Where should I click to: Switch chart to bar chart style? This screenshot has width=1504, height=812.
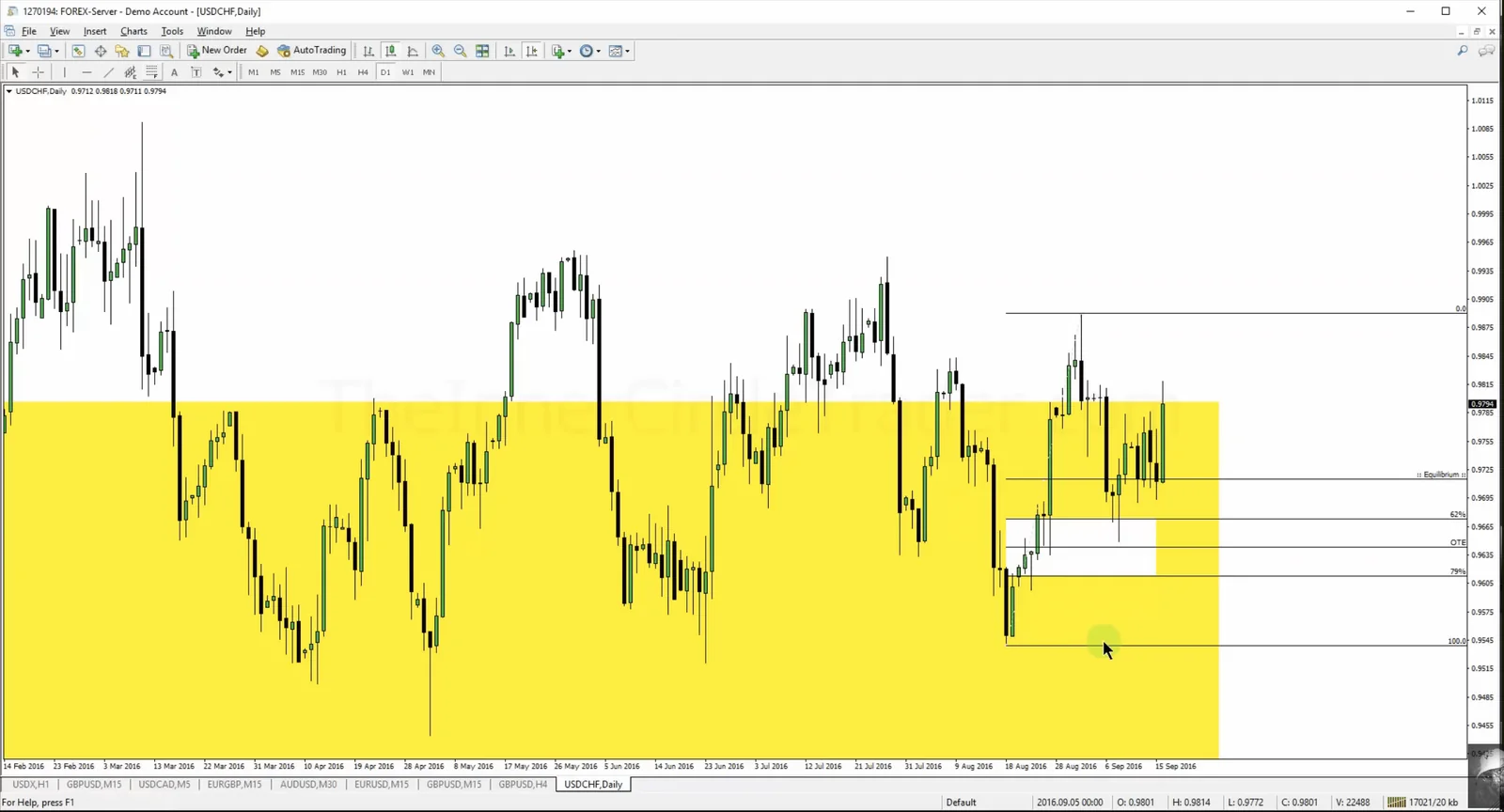tap(368, 51)
